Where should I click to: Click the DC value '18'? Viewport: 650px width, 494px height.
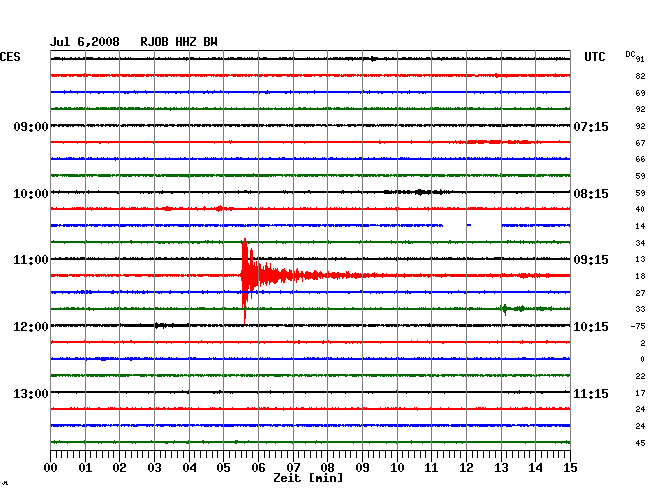tap(640, 276)
